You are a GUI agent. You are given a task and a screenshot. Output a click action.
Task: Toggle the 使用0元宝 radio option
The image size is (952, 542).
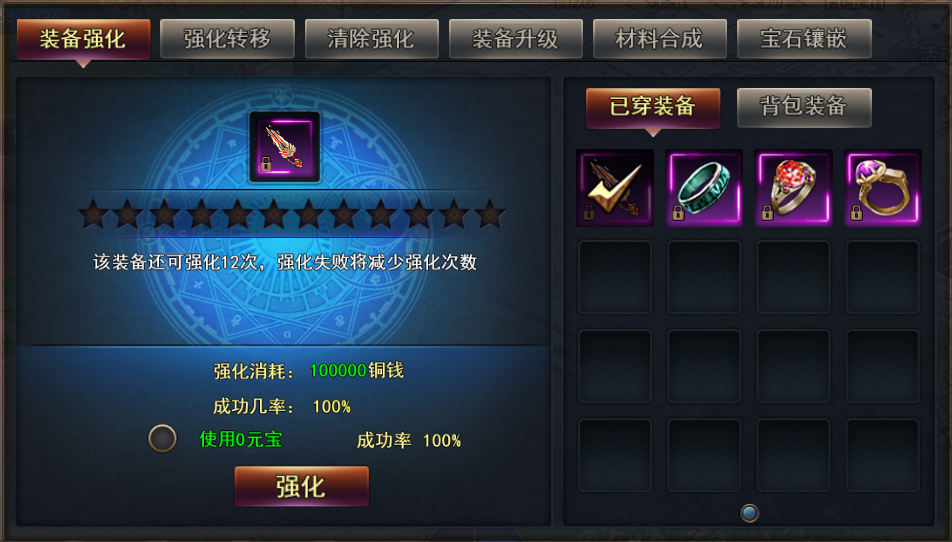162,438
